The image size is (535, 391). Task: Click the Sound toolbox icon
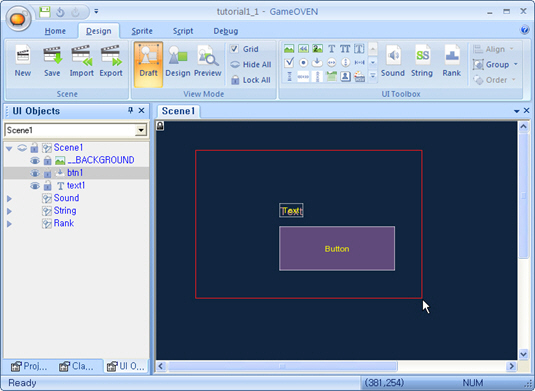(x=393, y=61)
